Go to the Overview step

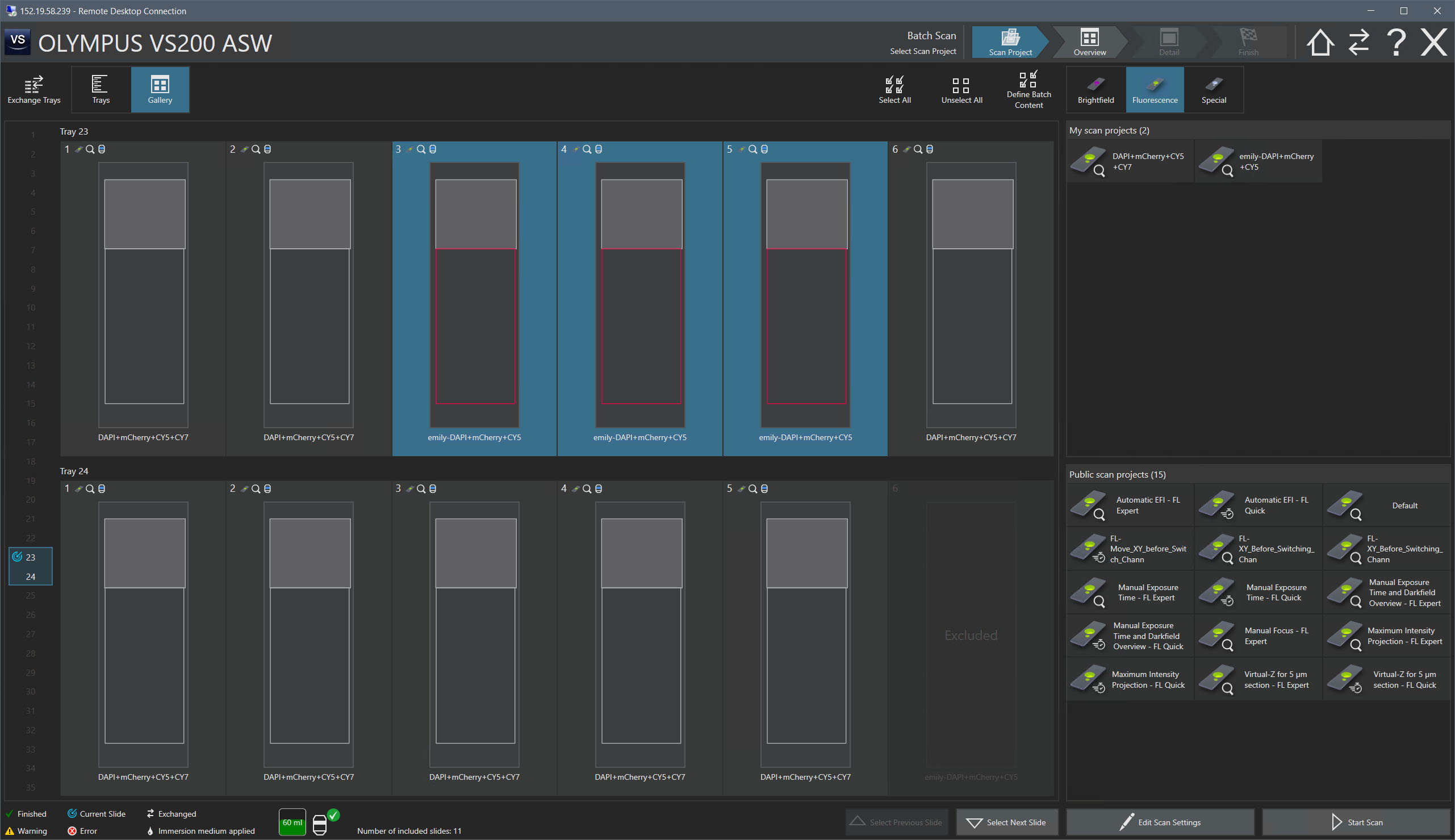1089,42
